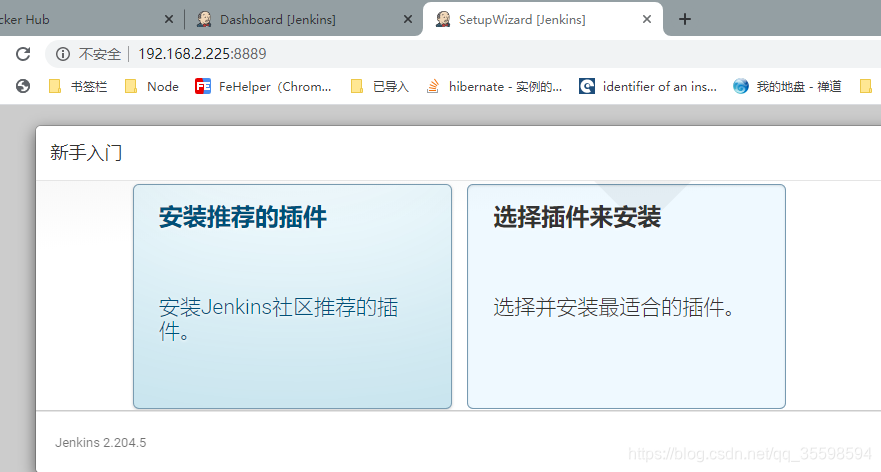Click the 禅道 blue globe icon

point(741,86)
